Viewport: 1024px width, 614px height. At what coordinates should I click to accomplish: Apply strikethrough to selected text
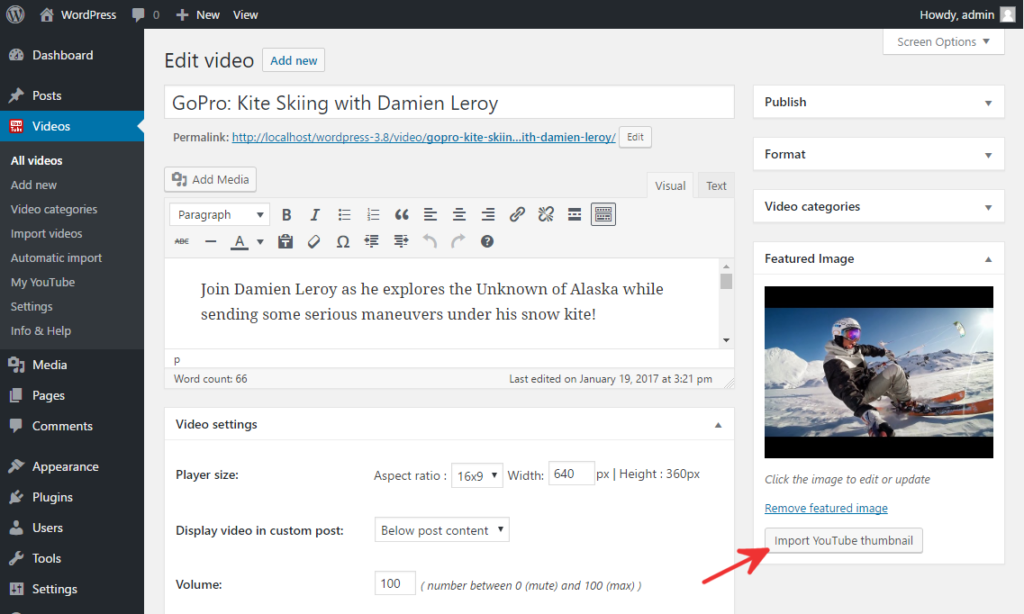[x=183, y=241]
